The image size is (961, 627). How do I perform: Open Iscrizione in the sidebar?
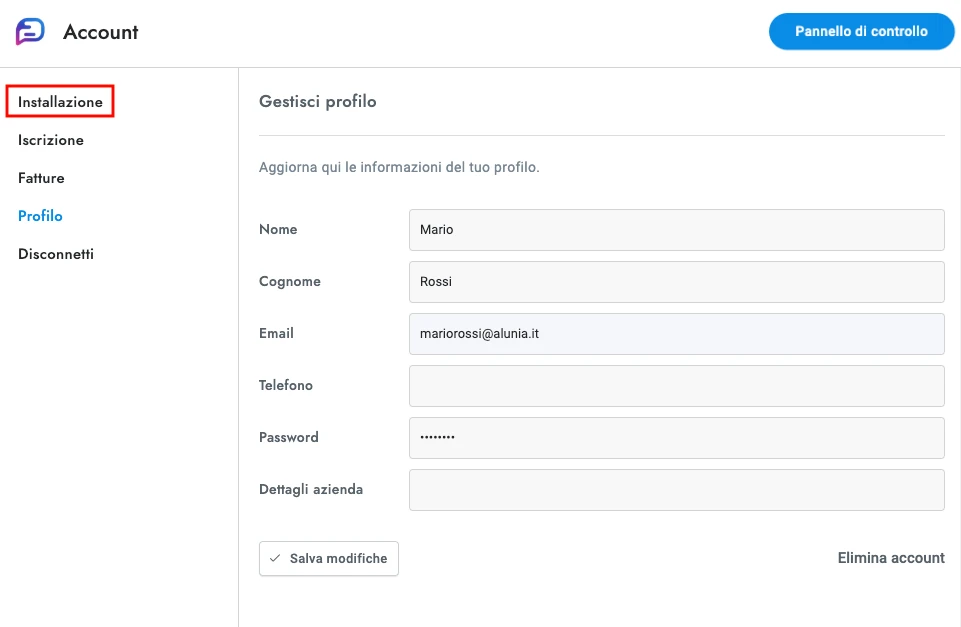51,140
